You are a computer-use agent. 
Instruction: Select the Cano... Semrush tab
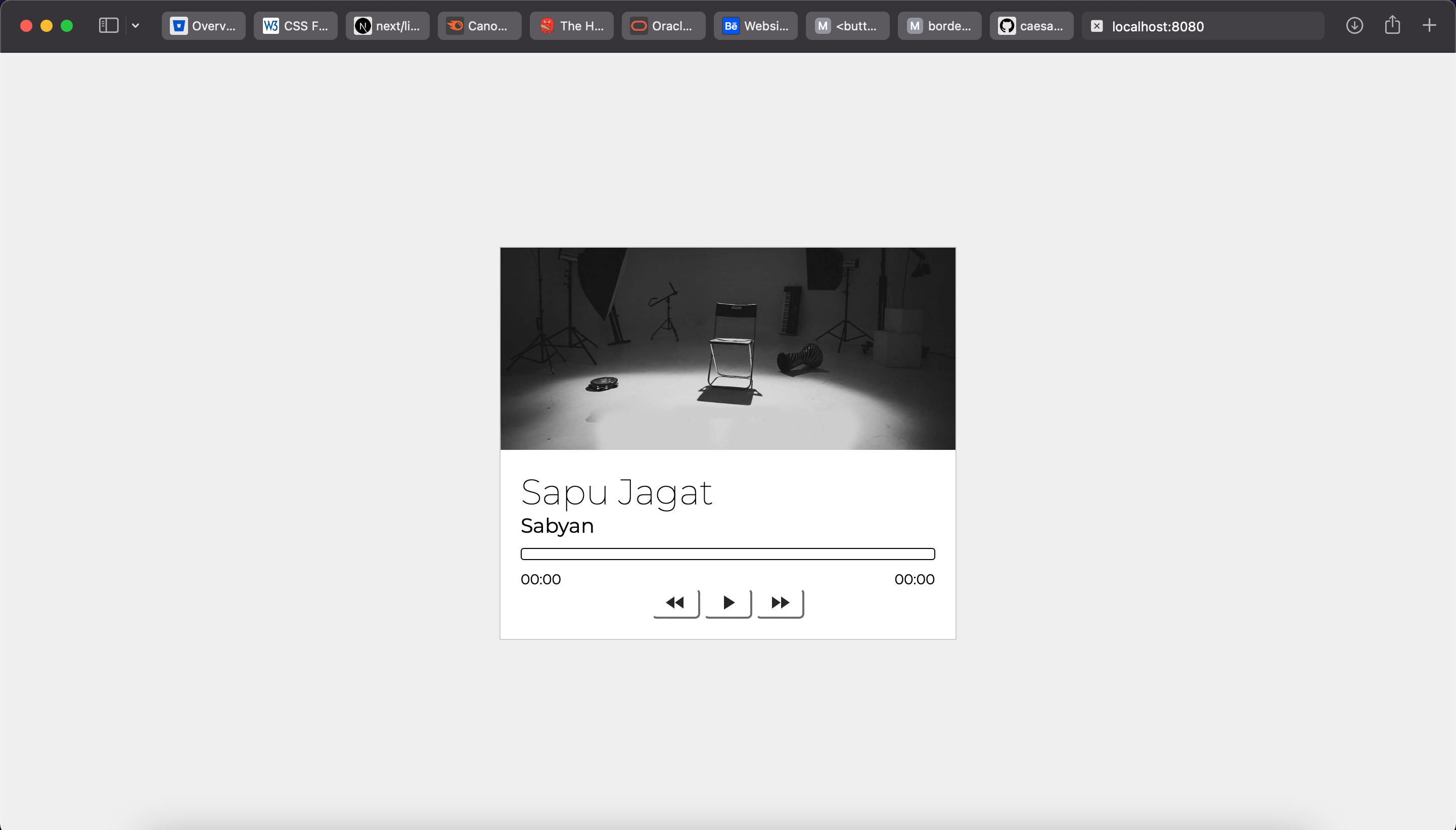(x=479, y=26)
